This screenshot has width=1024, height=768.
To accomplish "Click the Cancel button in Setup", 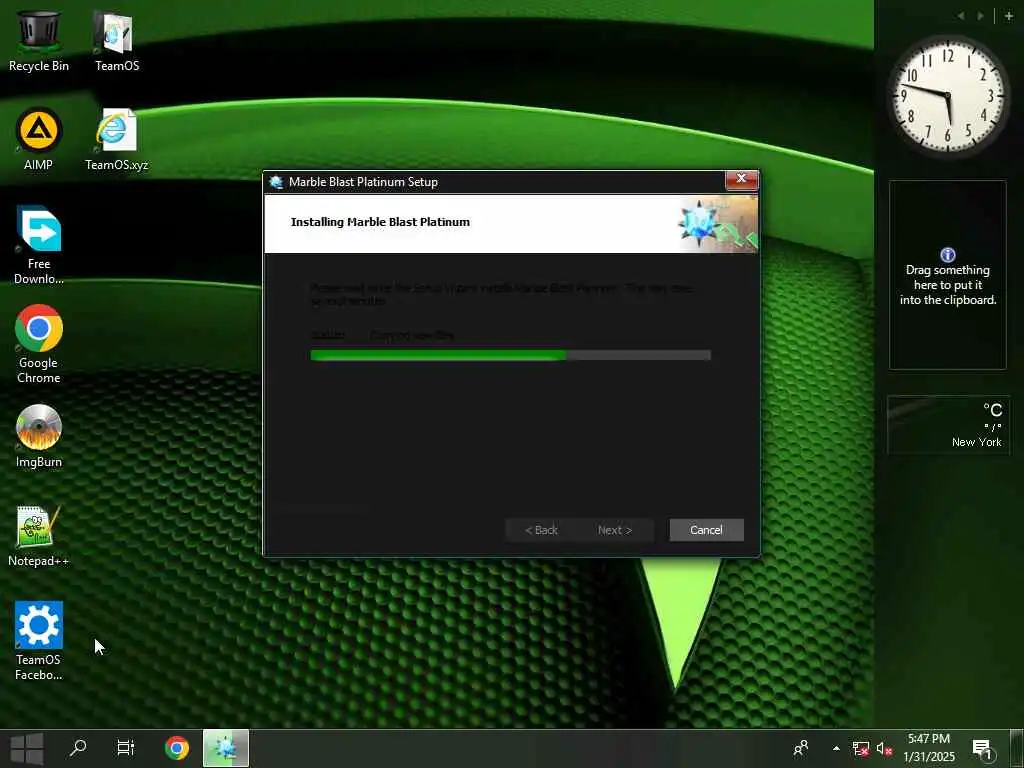I will coord(706,530).
